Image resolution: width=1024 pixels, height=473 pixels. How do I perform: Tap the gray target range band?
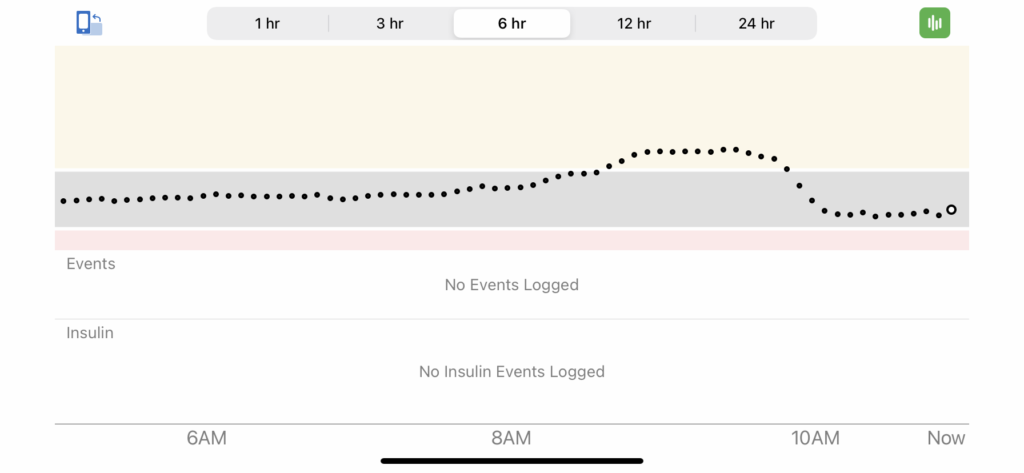point(511,199)
